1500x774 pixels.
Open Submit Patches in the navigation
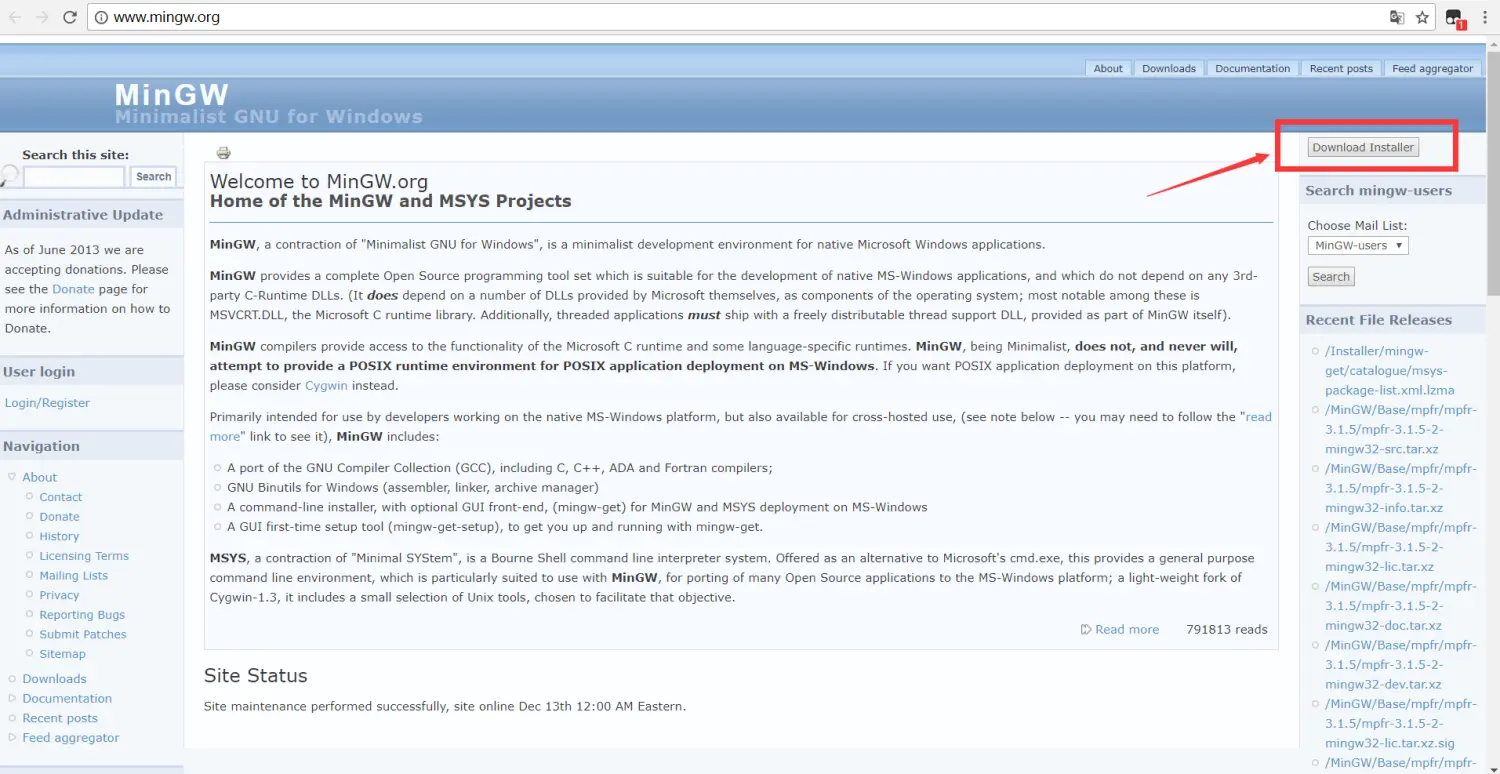[x=83, y=634]
